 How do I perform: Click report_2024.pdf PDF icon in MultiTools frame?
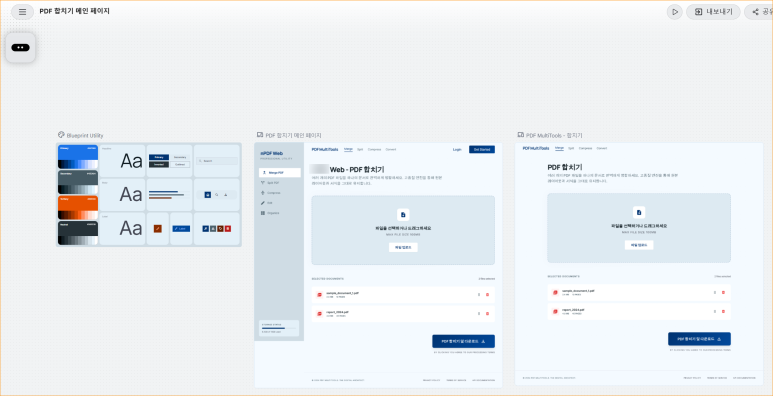coord(556,311)
